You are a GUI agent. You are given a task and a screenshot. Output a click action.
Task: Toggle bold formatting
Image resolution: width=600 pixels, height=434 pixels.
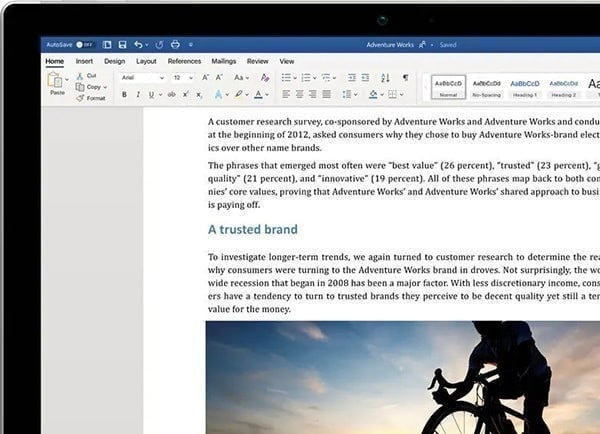click(124, 94)
